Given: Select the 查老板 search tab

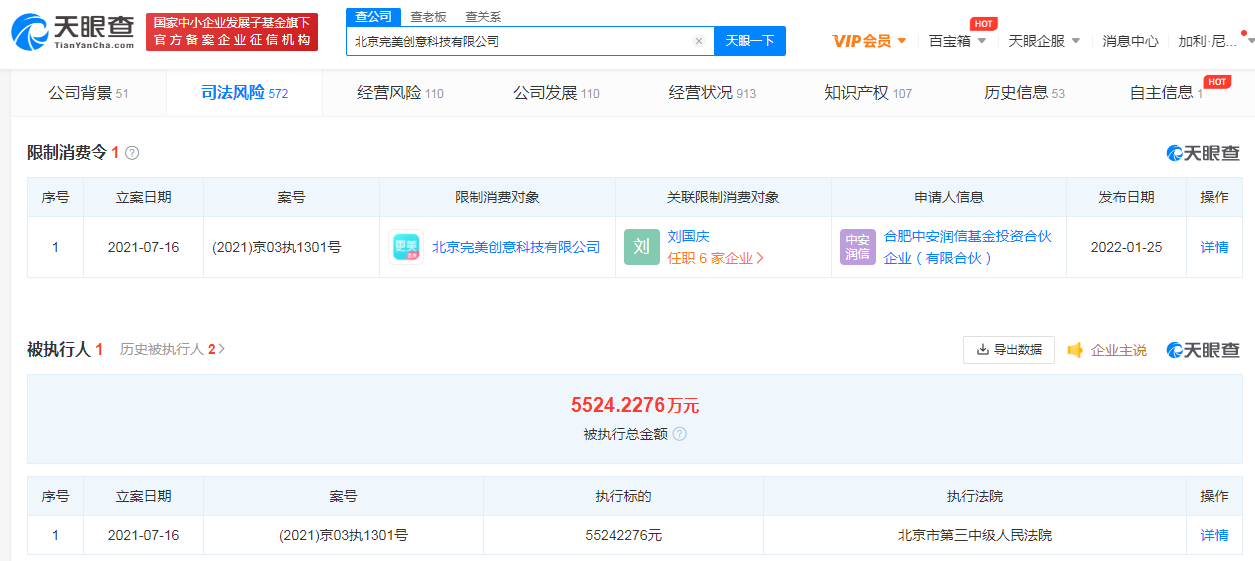Looking at the screenshot, I should 428,17.
